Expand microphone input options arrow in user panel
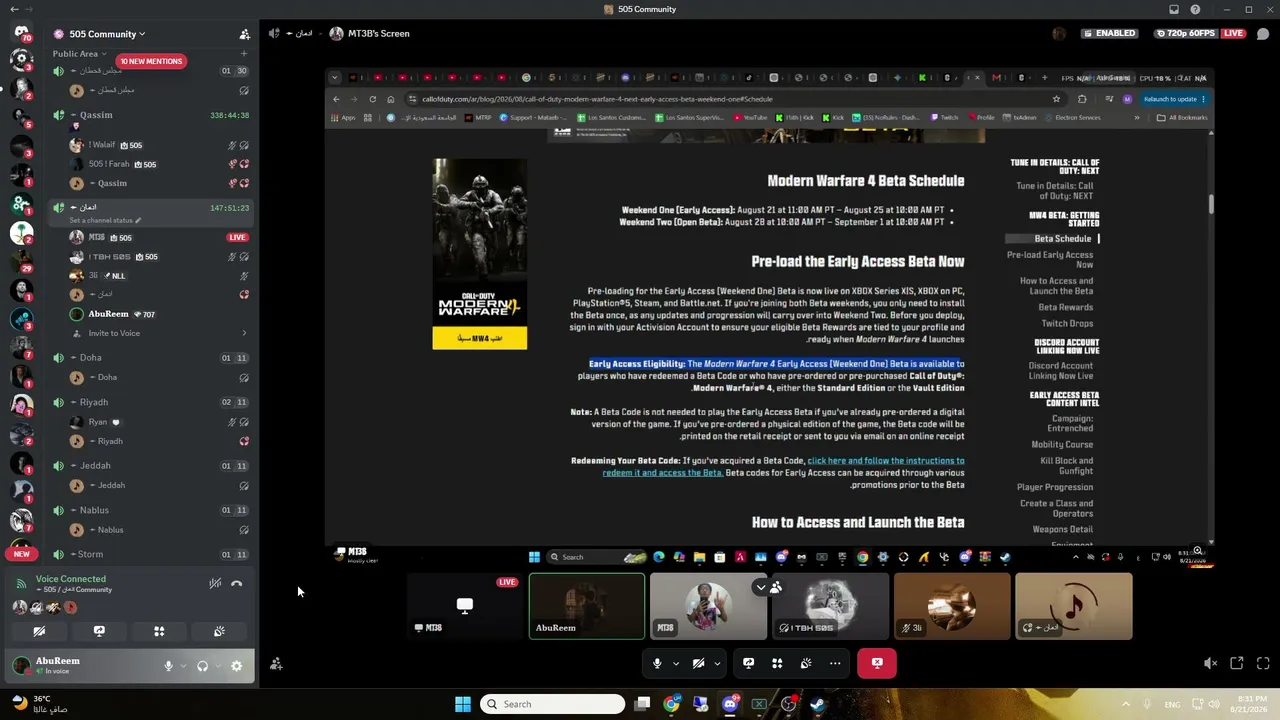The width and height of the screenshot is (1280, 720). [x=182, y=666]
